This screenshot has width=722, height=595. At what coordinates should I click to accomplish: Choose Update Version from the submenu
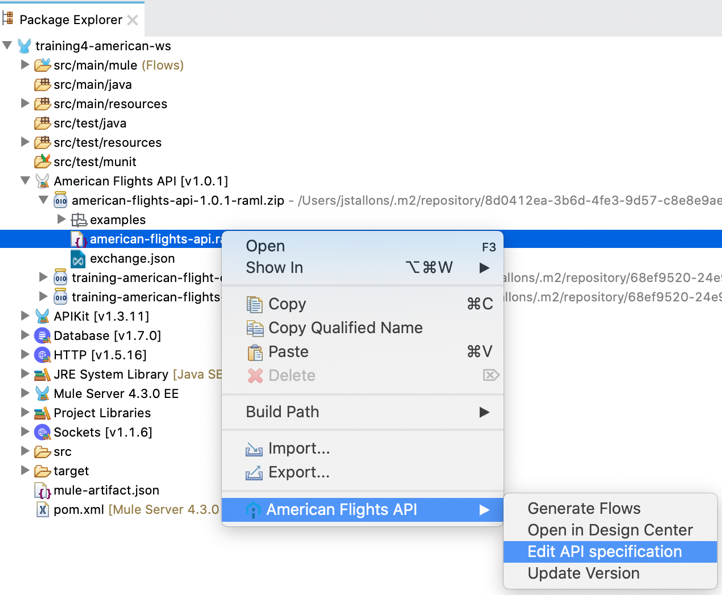[610, 573]
